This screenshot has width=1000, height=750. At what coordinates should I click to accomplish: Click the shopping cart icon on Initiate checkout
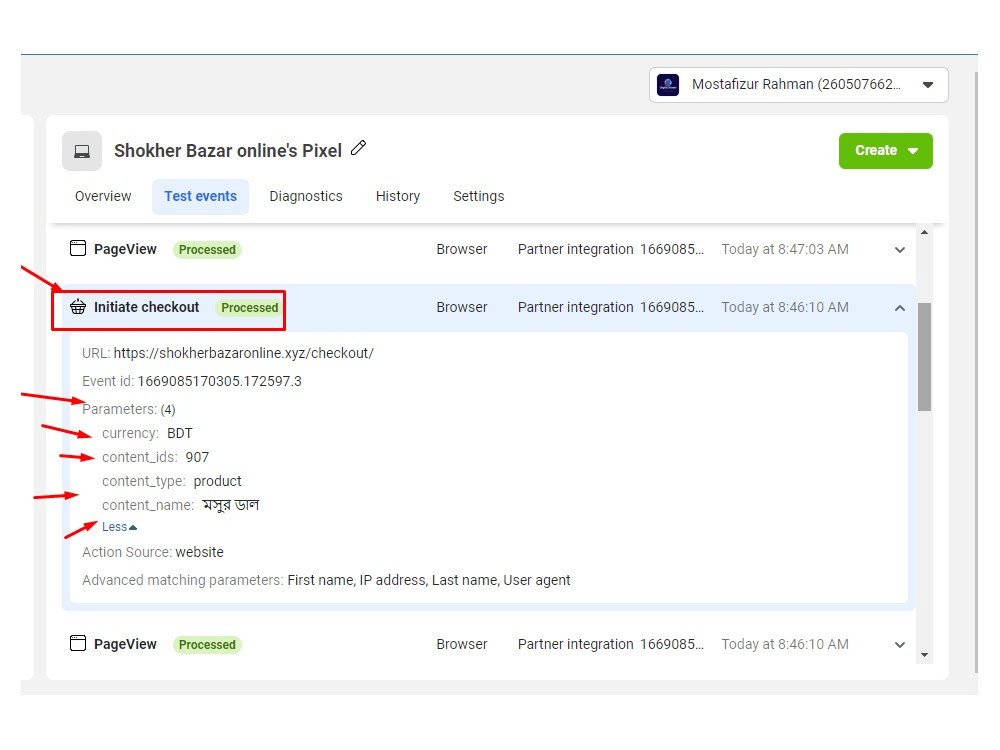click(x=78, y=308)
